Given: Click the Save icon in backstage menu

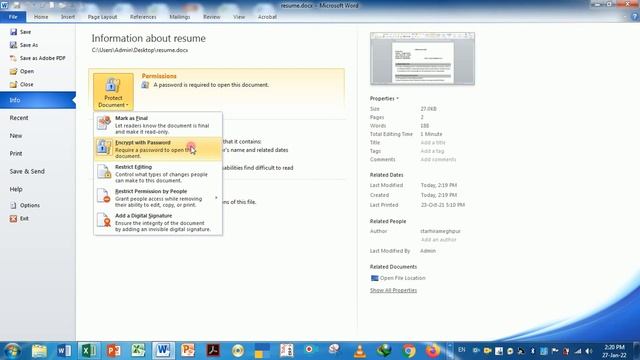Looking at the screenshot, I should pyautogui.click(x=13, y=32).
